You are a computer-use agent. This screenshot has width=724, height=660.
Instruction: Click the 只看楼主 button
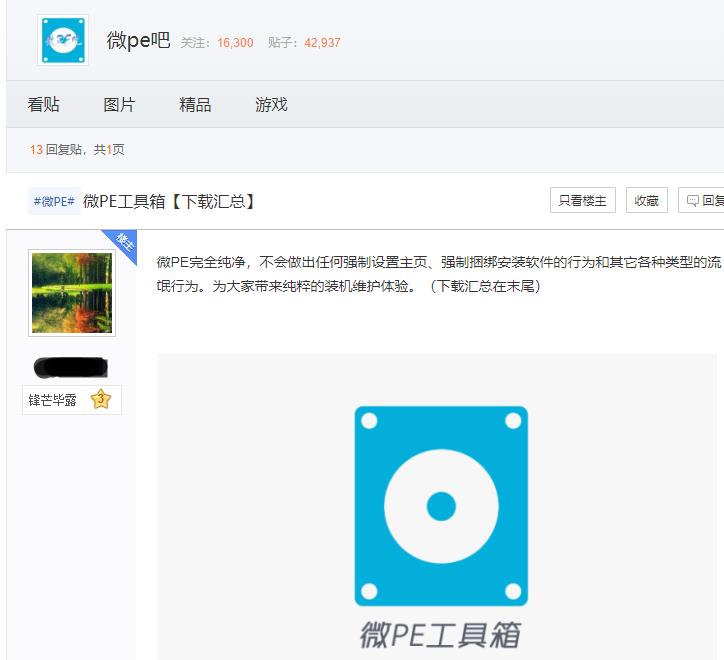click(583, 200)
